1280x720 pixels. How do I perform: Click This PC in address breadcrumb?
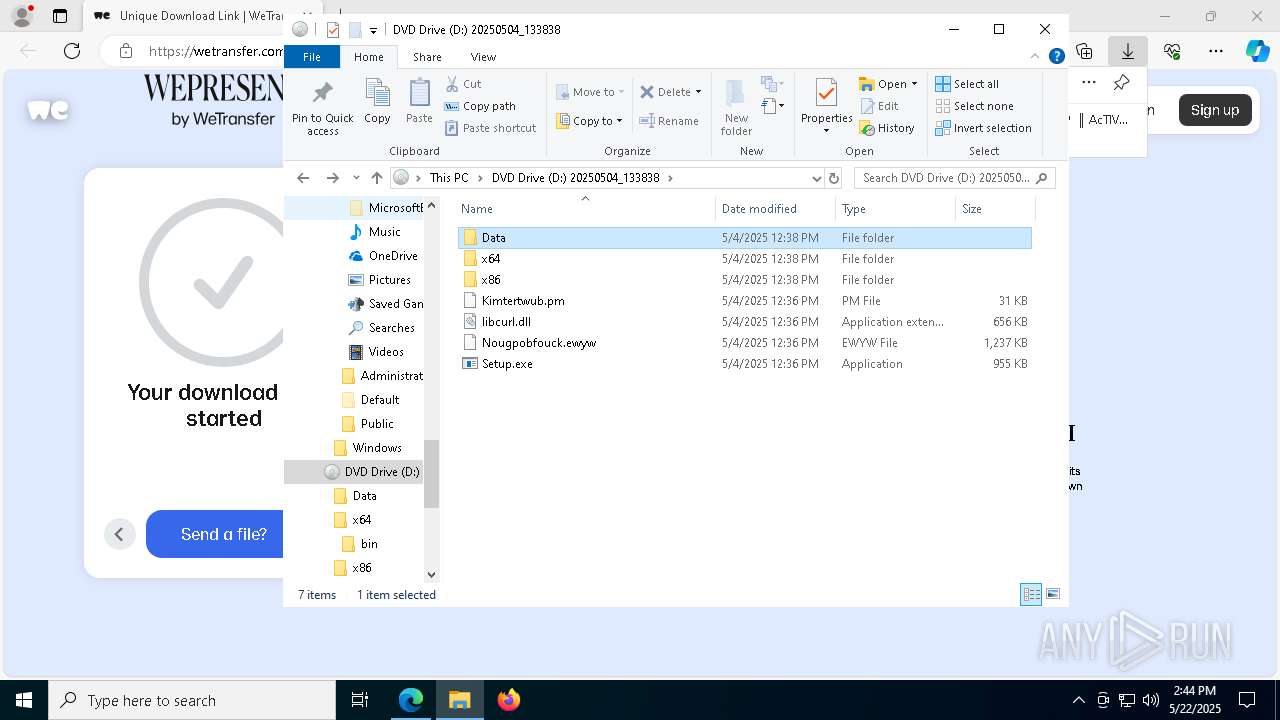pyautogui.click(x=449, y=178)
